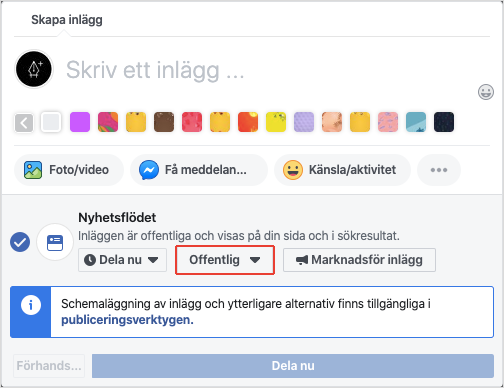Select the brown background swatch
This screenshot has height=388, width=504.
click(164, 122)
